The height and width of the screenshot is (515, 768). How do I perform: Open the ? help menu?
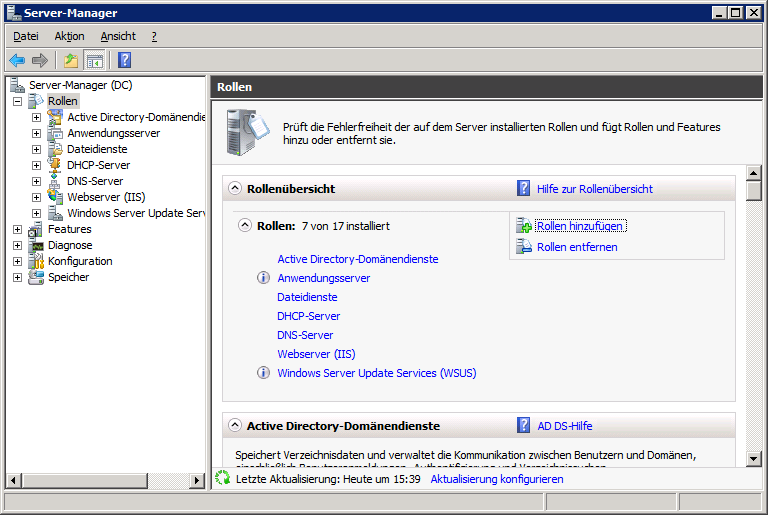point(154,36)
